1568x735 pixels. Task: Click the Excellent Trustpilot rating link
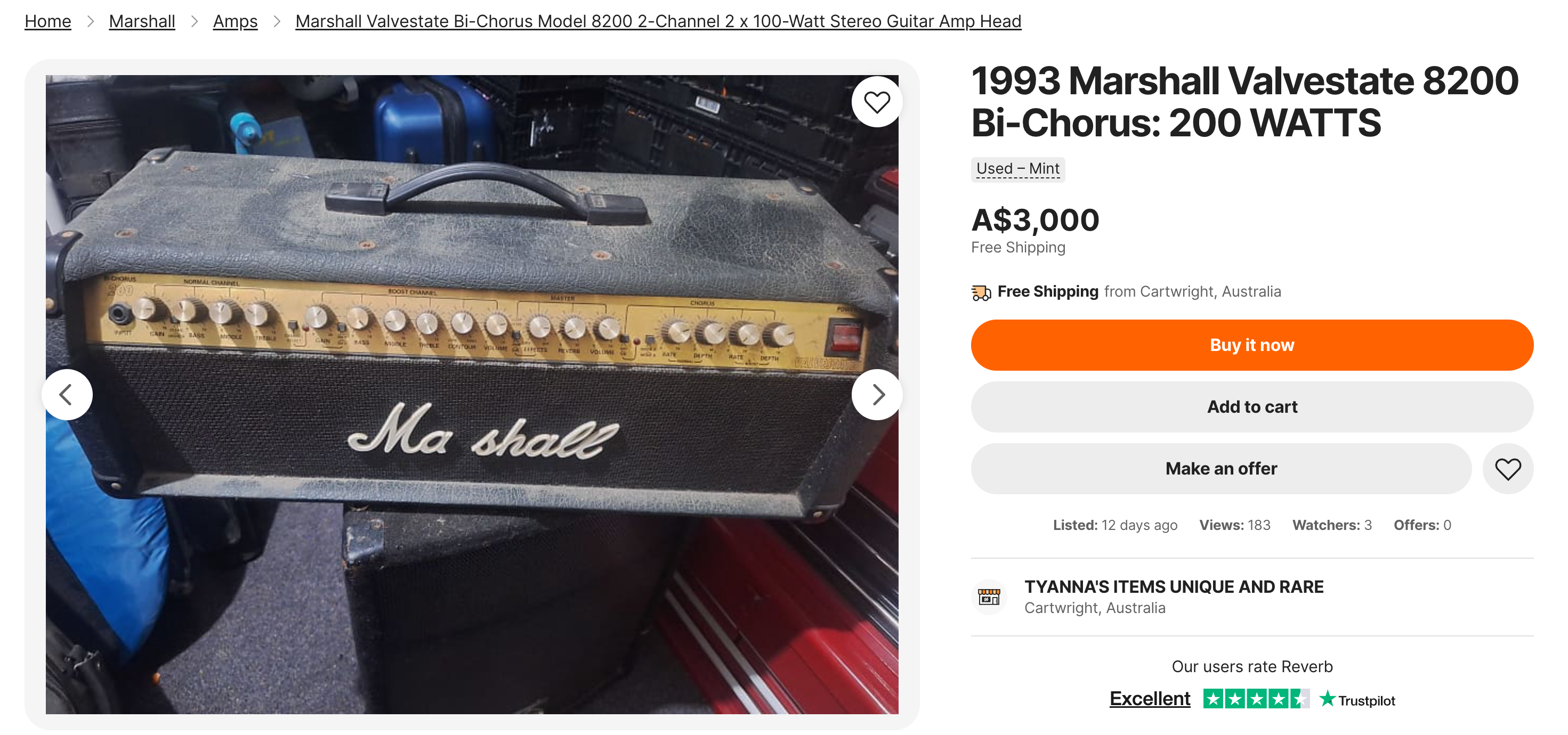(x=1149, y=698)
